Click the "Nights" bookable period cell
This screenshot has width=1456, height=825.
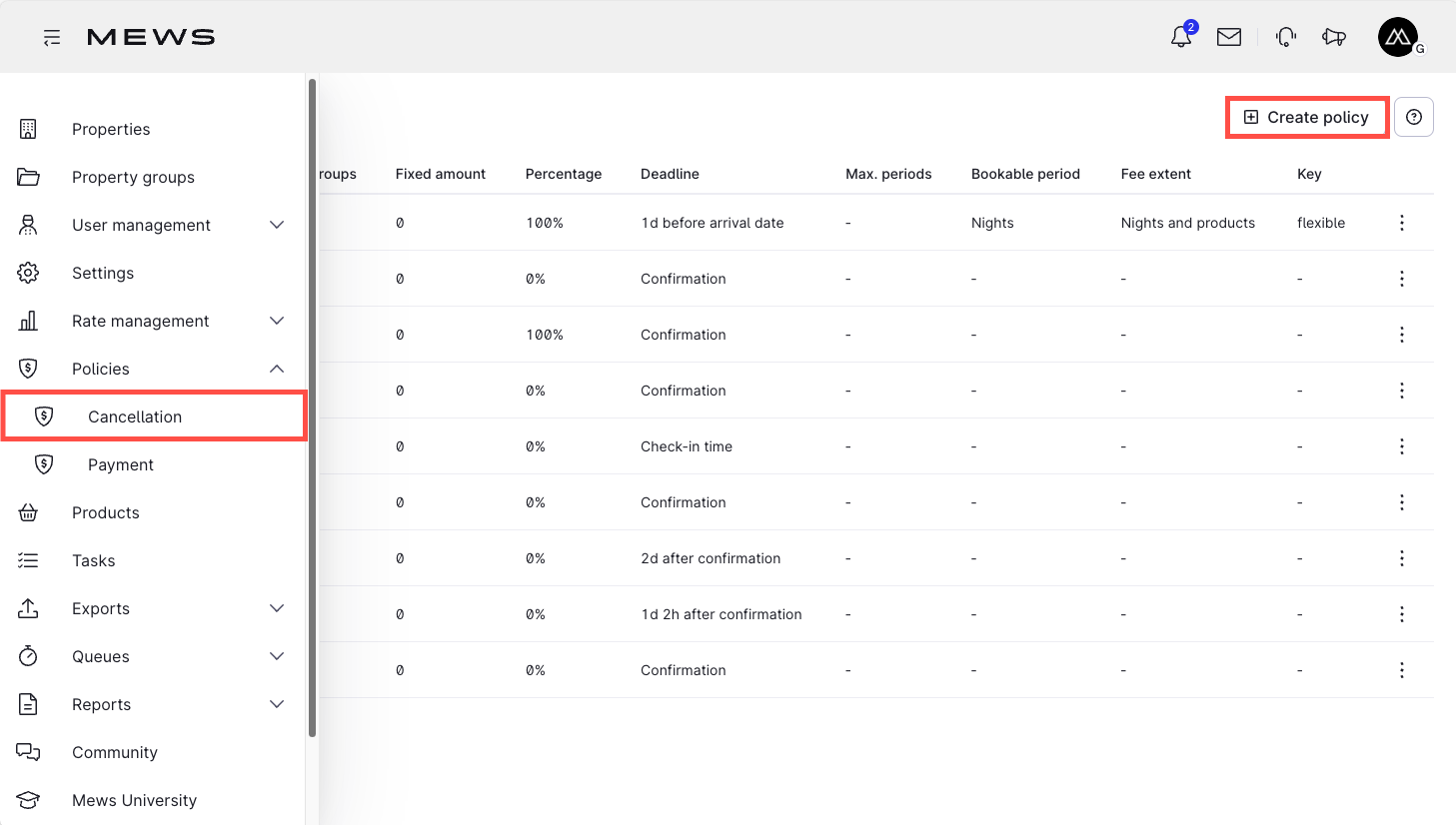tap(992, 223)
